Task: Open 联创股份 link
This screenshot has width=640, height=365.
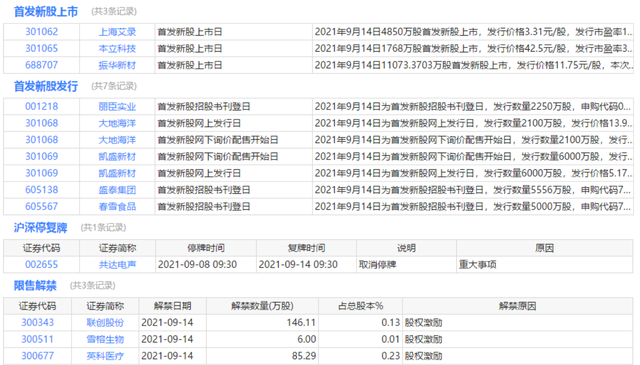Action: tap(105, 323)
